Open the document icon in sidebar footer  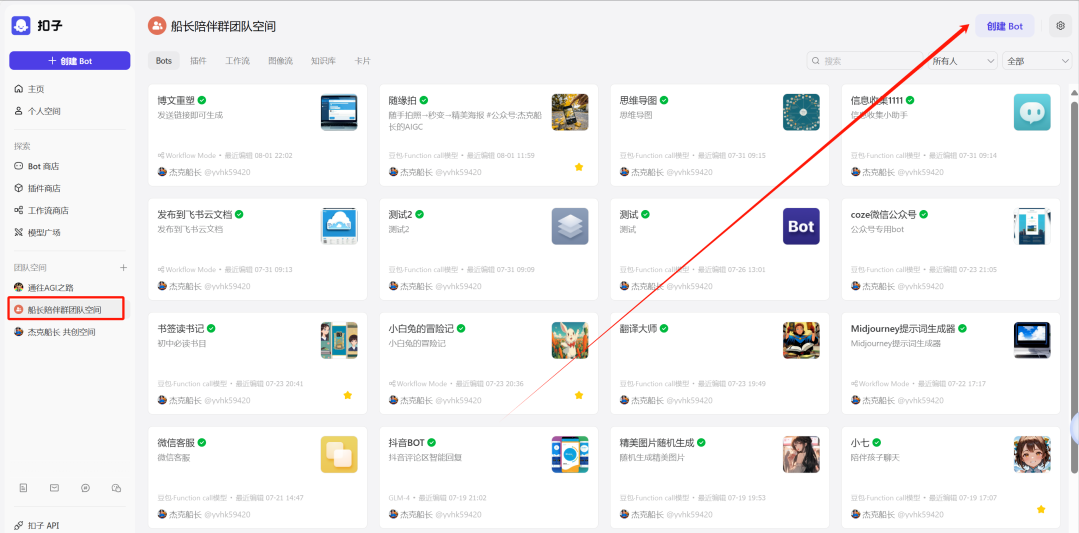coord(23,488)
